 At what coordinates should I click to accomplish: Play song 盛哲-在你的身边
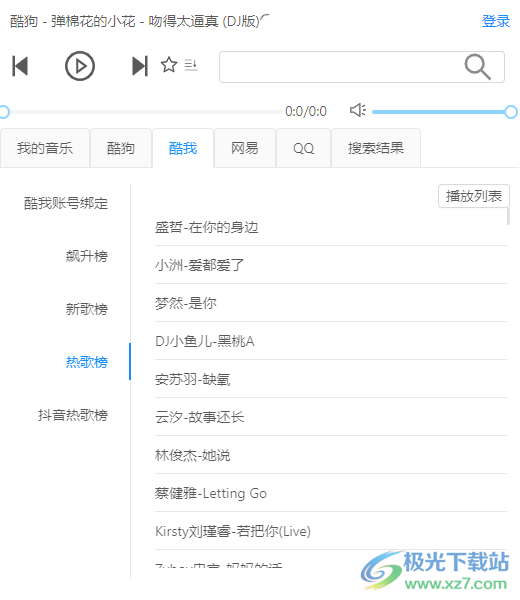331,227
